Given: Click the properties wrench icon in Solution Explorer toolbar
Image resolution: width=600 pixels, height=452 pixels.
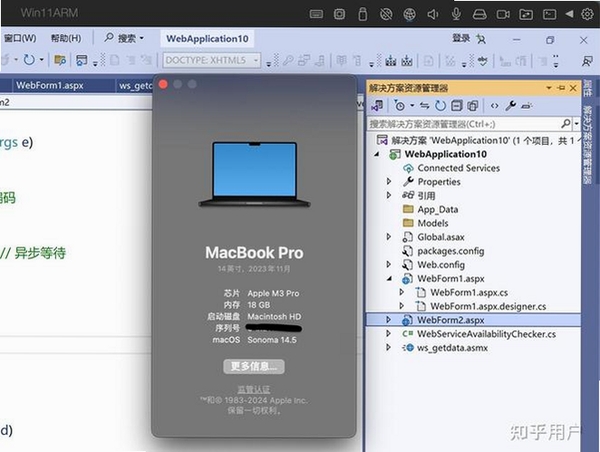Looking at the screenshot, I should pos(510,106).
